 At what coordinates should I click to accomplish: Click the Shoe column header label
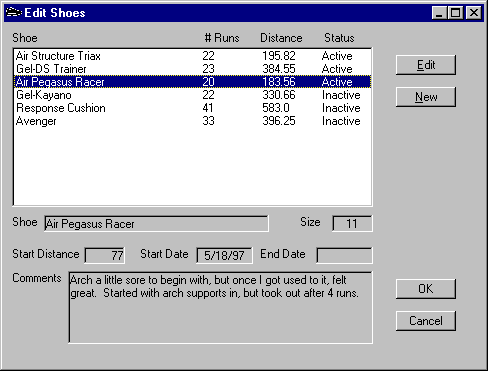coord(25,38)
